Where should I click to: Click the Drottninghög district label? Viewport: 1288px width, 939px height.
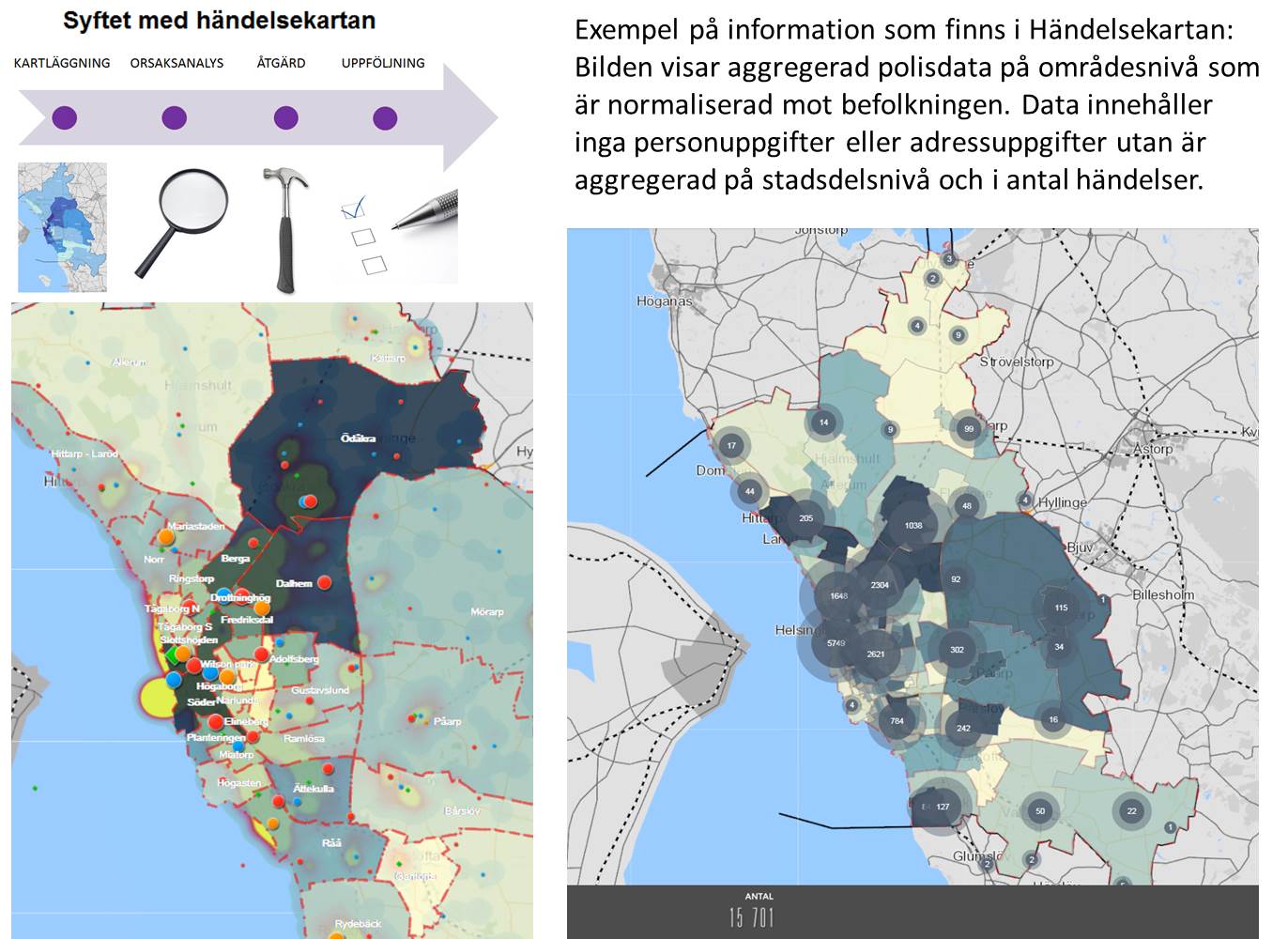(x=240, y=597)
